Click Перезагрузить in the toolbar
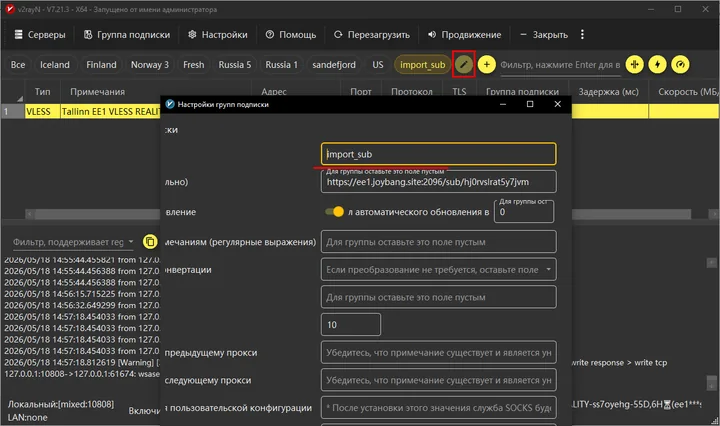 (371, 34)
